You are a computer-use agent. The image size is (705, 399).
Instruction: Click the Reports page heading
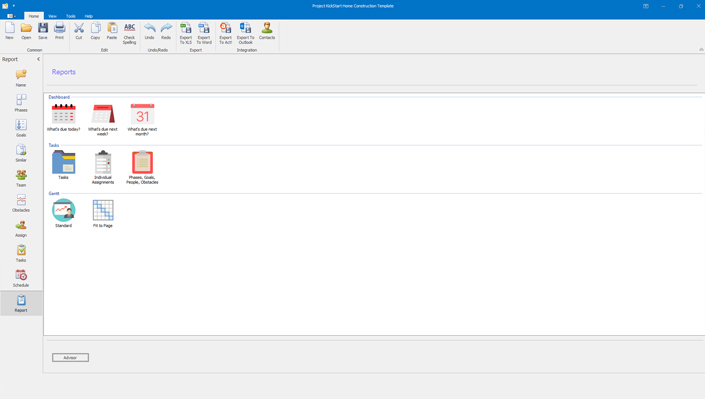pyautogui.click(x=63, y=72)
